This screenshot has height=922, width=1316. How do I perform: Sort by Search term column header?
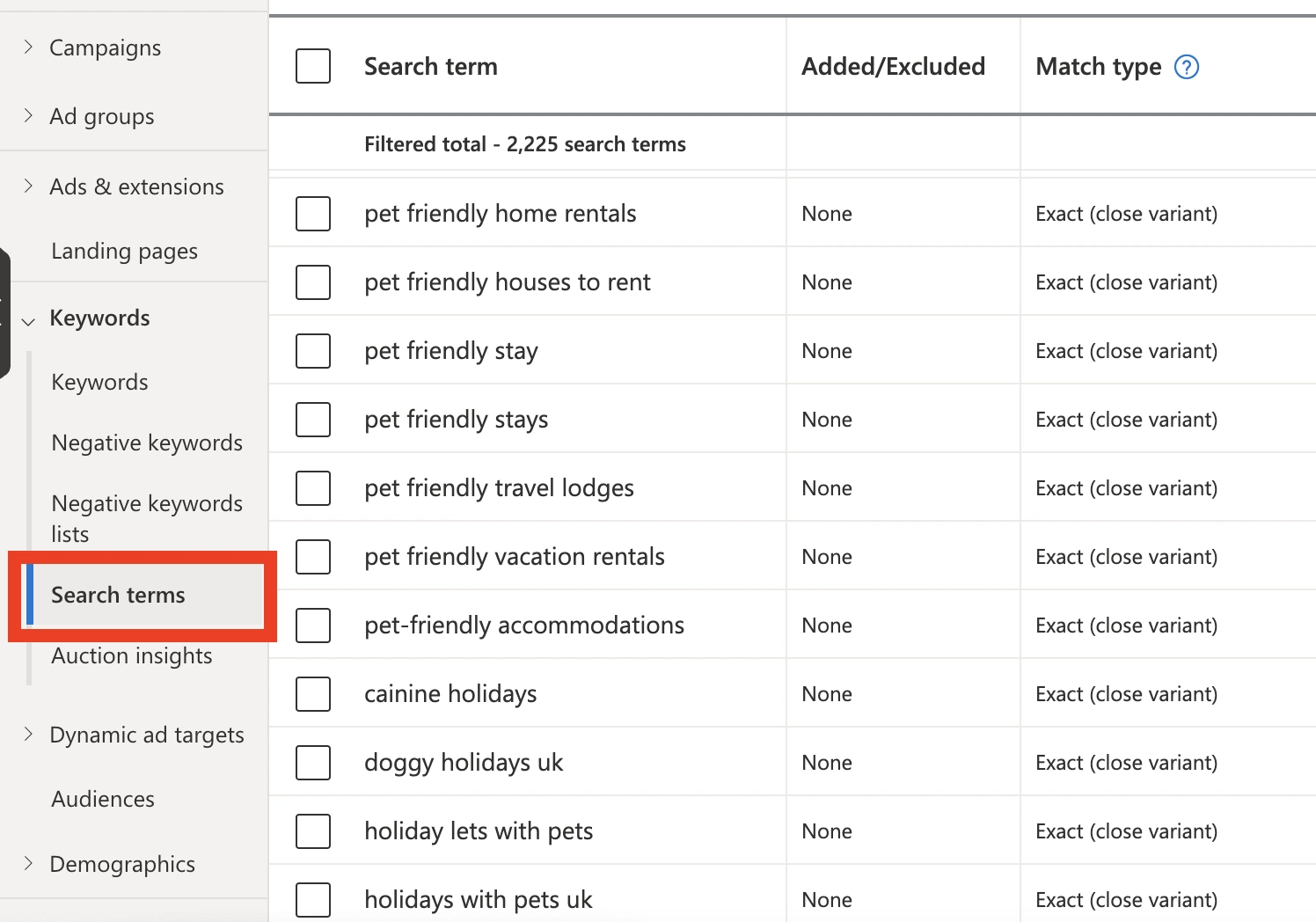coord(431,67)
